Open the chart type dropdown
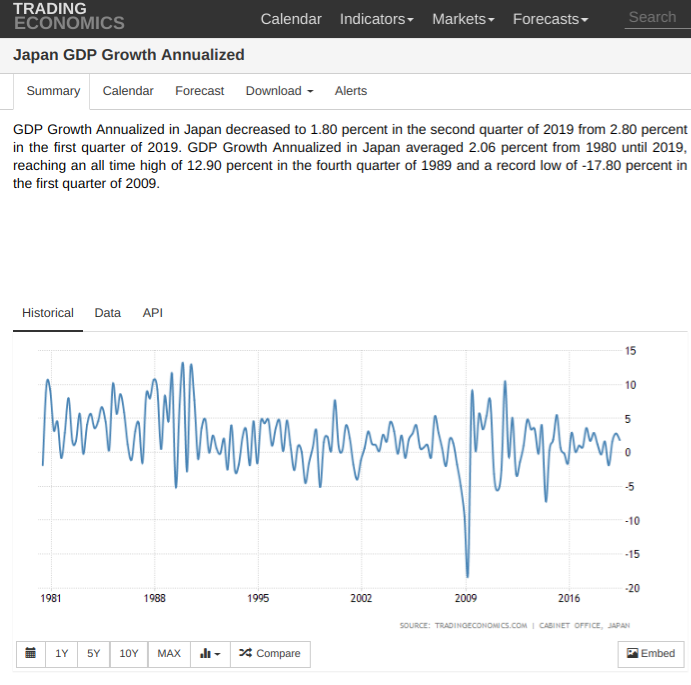This screenshot has height=685, width=691. tap(210, 653)
